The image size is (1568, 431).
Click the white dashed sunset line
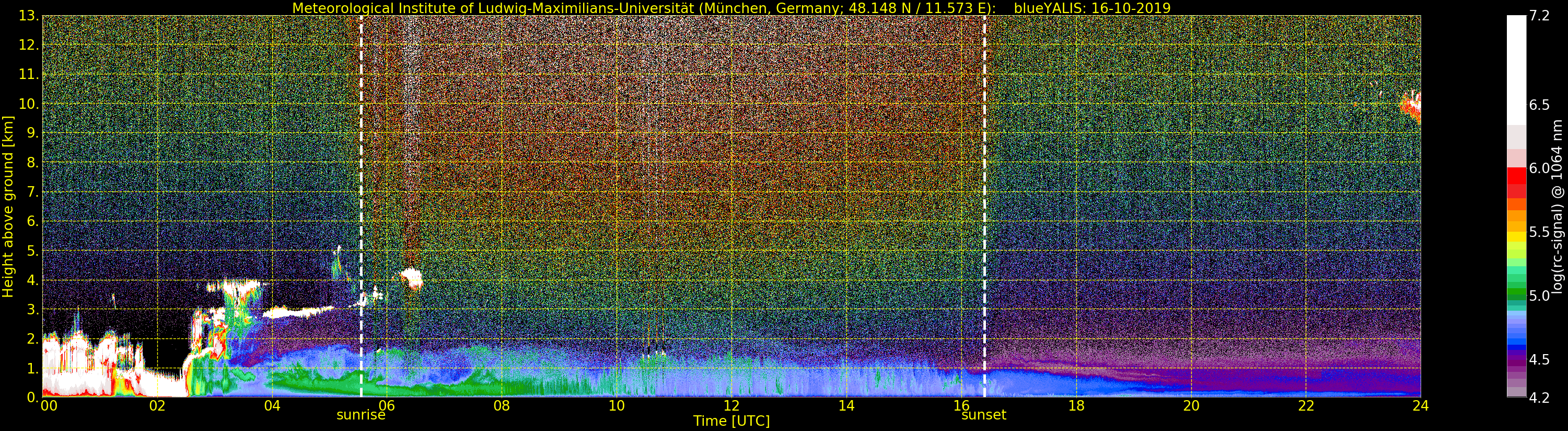pyautogui.click(x=984, y=206)
